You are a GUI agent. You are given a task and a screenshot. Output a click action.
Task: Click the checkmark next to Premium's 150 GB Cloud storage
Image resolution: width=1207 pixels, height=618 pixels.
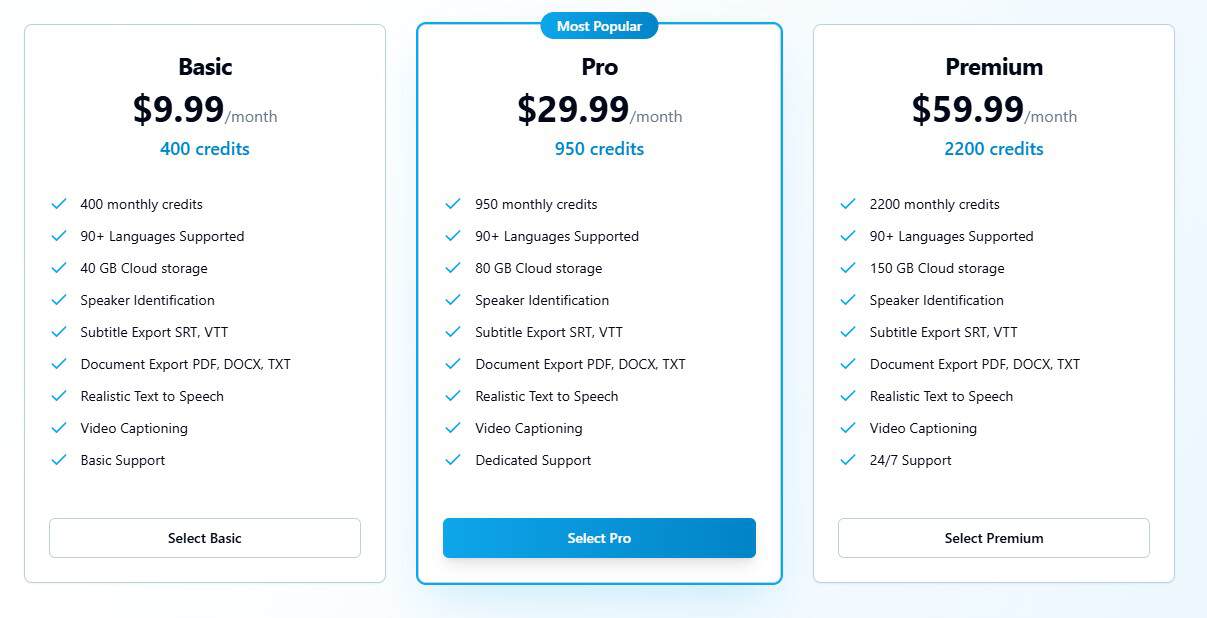[848, 268]
